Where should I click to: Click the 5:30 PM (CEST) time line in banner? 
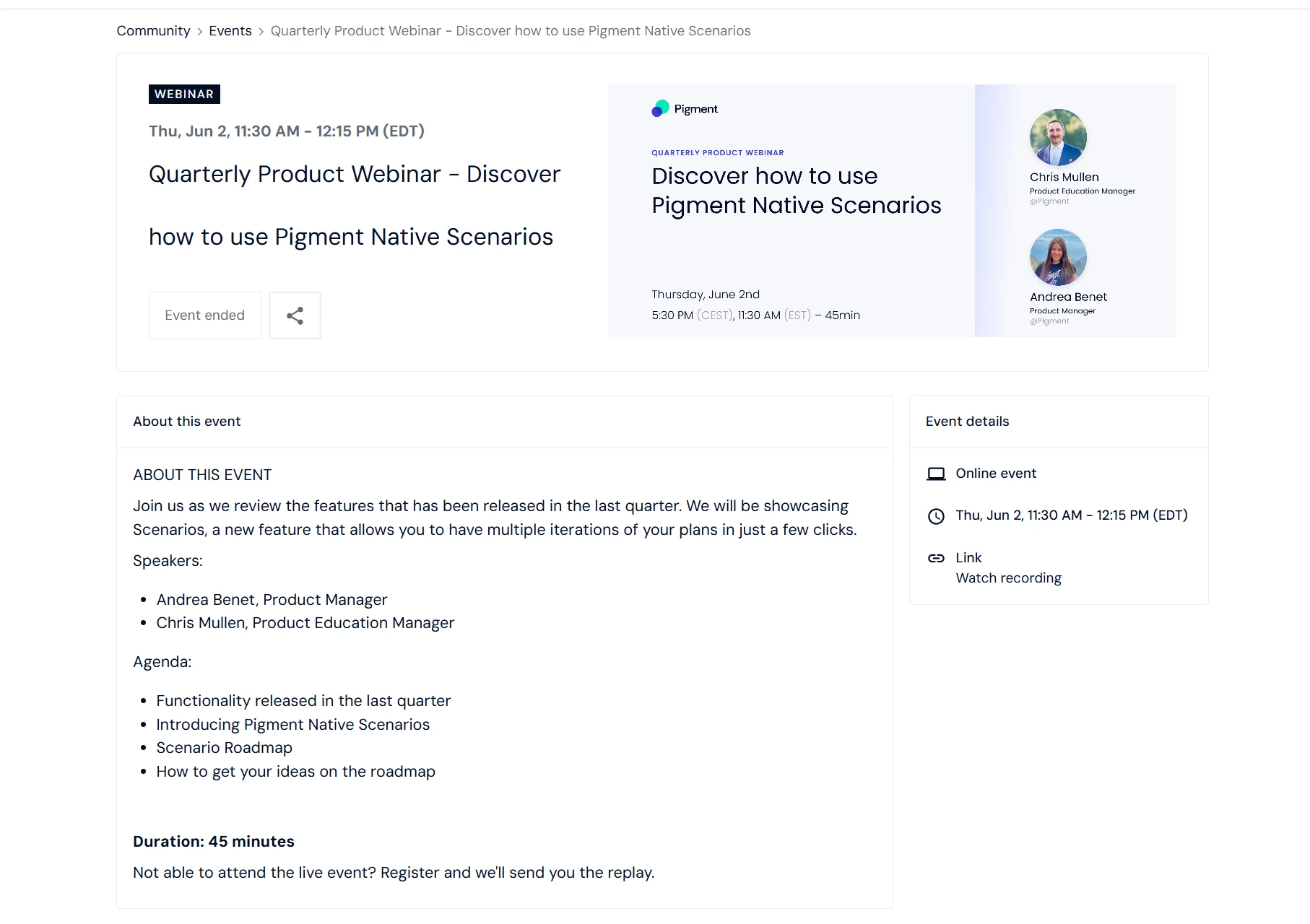tap(755, 315)
